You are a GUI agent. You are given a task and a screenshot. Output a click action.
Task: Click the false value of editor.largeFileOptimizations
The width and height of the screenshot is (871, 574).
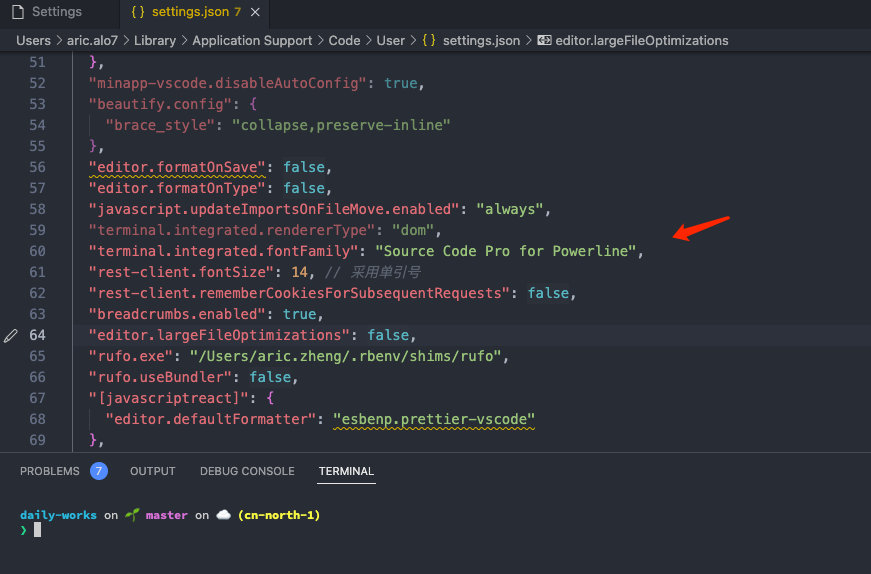pos(388,335)
